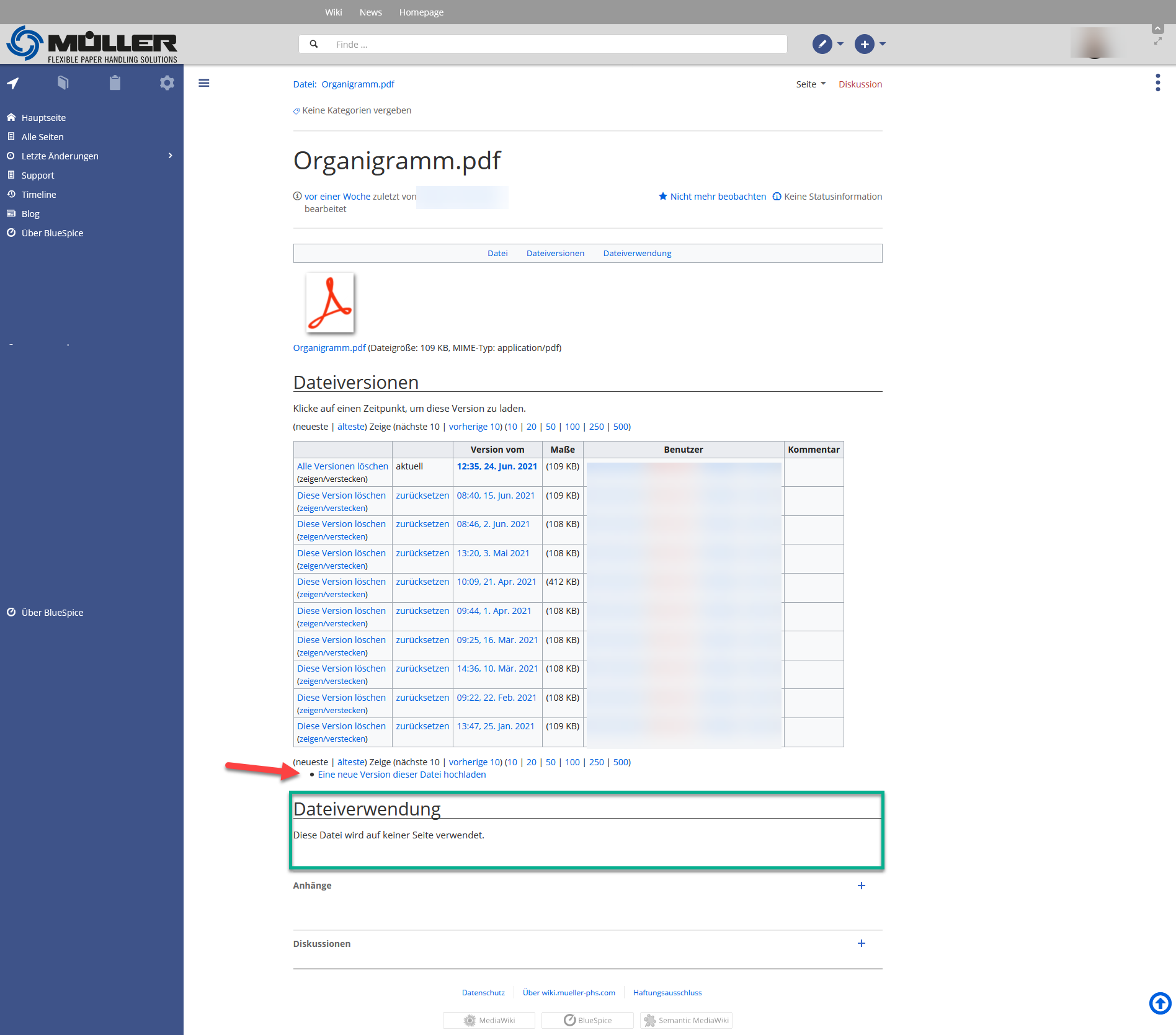
Task: Open the News top menu item
Action: click(x=370, y=12)
